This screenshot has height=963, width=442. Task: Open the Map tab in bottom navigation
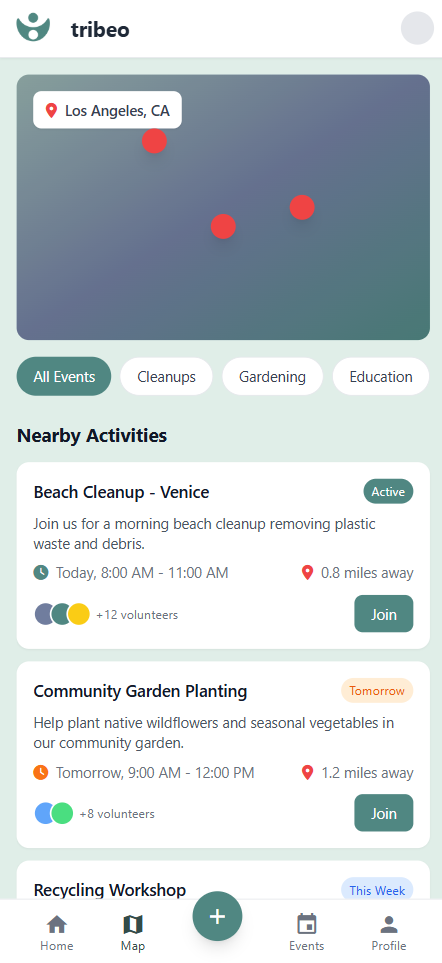coord(133,932)
